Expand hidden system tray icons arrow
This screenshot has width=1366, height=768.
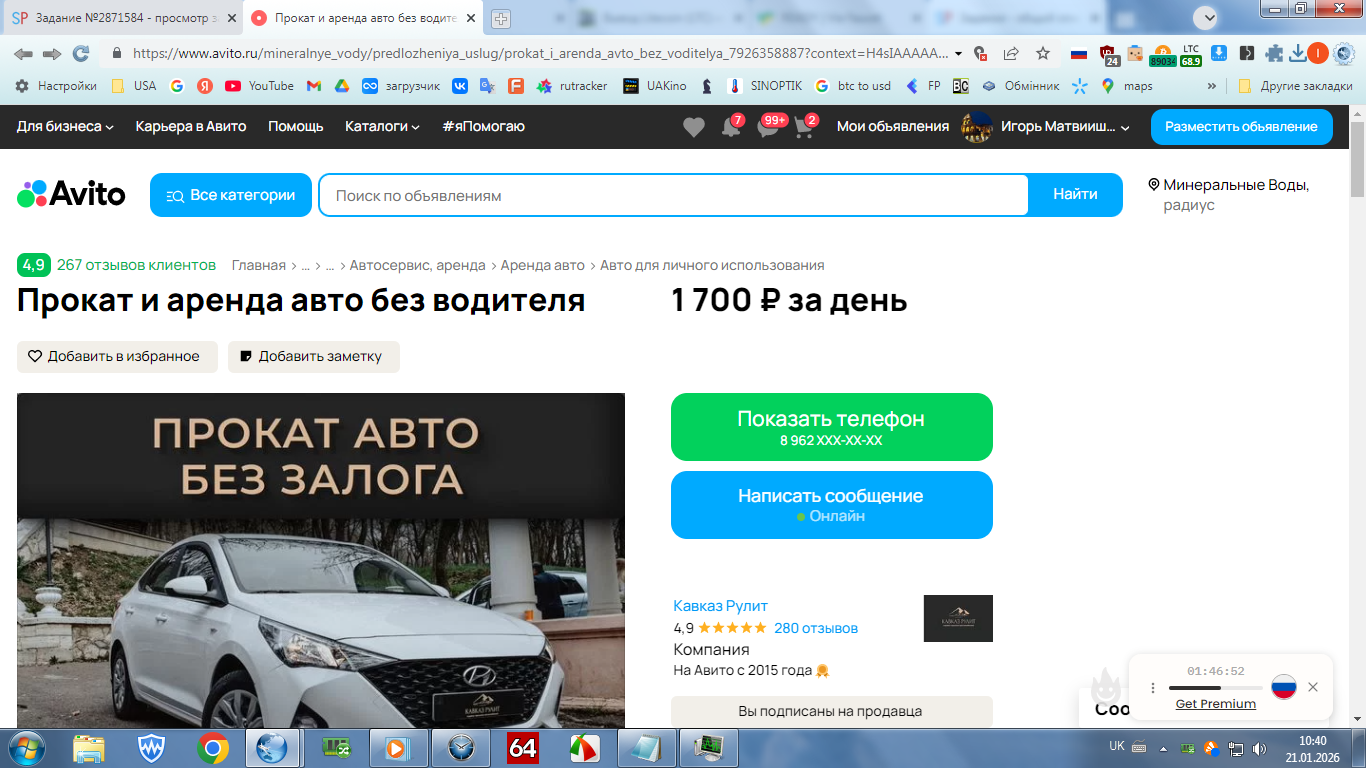[x=1163, y=748]
